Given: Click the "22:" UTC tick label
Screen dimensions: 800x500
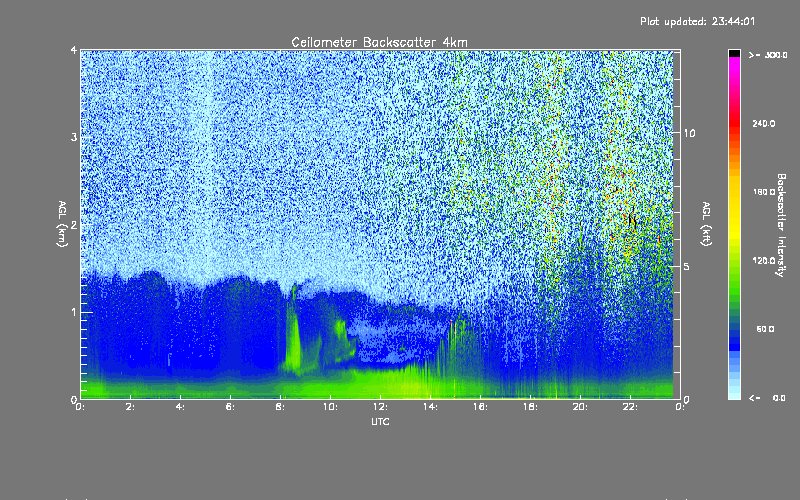Looking at the screenshot, I should coord(630,407).
